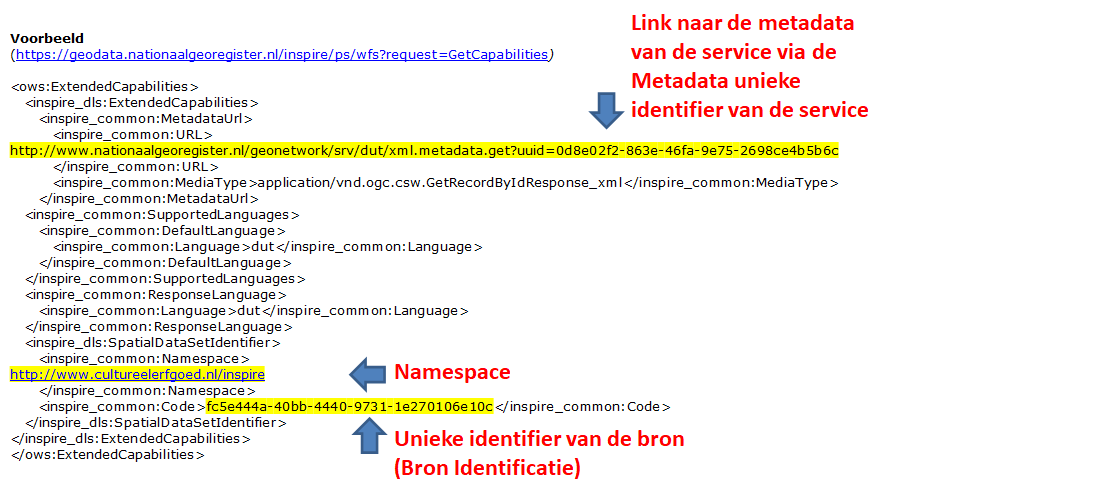Click the opening inspire_common:ResponseLanguage tag
Viewport: 1106px width, 500px height.
(156, 294)
